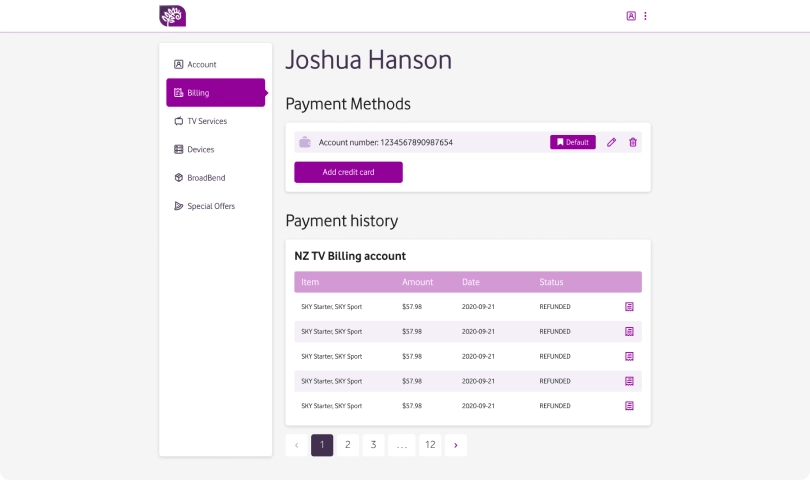View receipt for the first payment row
This screenshot has height=480, width=810.
pyautogui.click(x=629, y=306)
